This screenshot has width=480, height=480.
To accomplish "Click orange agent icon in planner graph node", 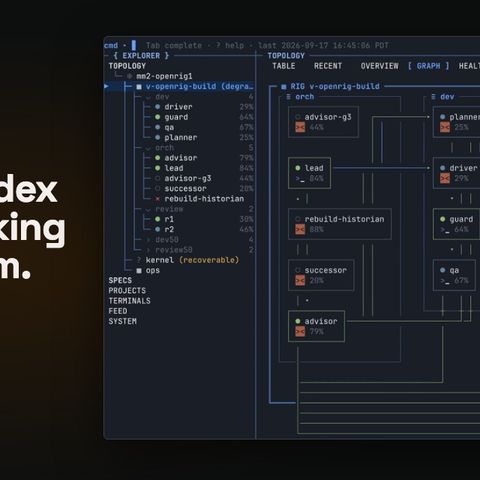I will [445, 127].
